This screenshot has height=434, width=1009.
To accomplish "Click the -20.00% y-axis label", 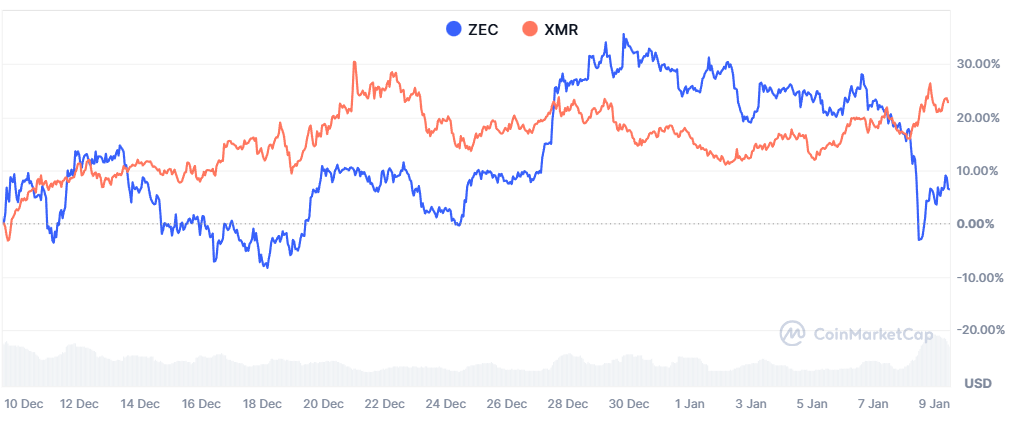I will tap(978, 330).
